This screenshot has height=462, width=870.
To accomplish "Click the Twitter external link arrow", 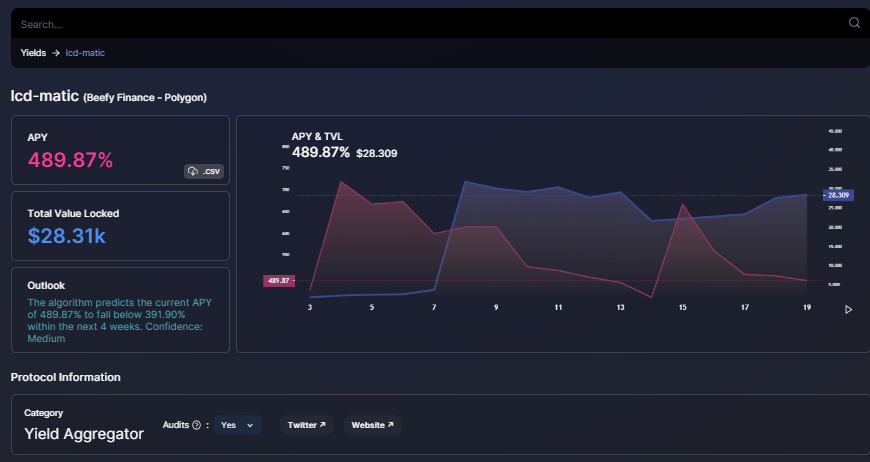I will 323,425.
